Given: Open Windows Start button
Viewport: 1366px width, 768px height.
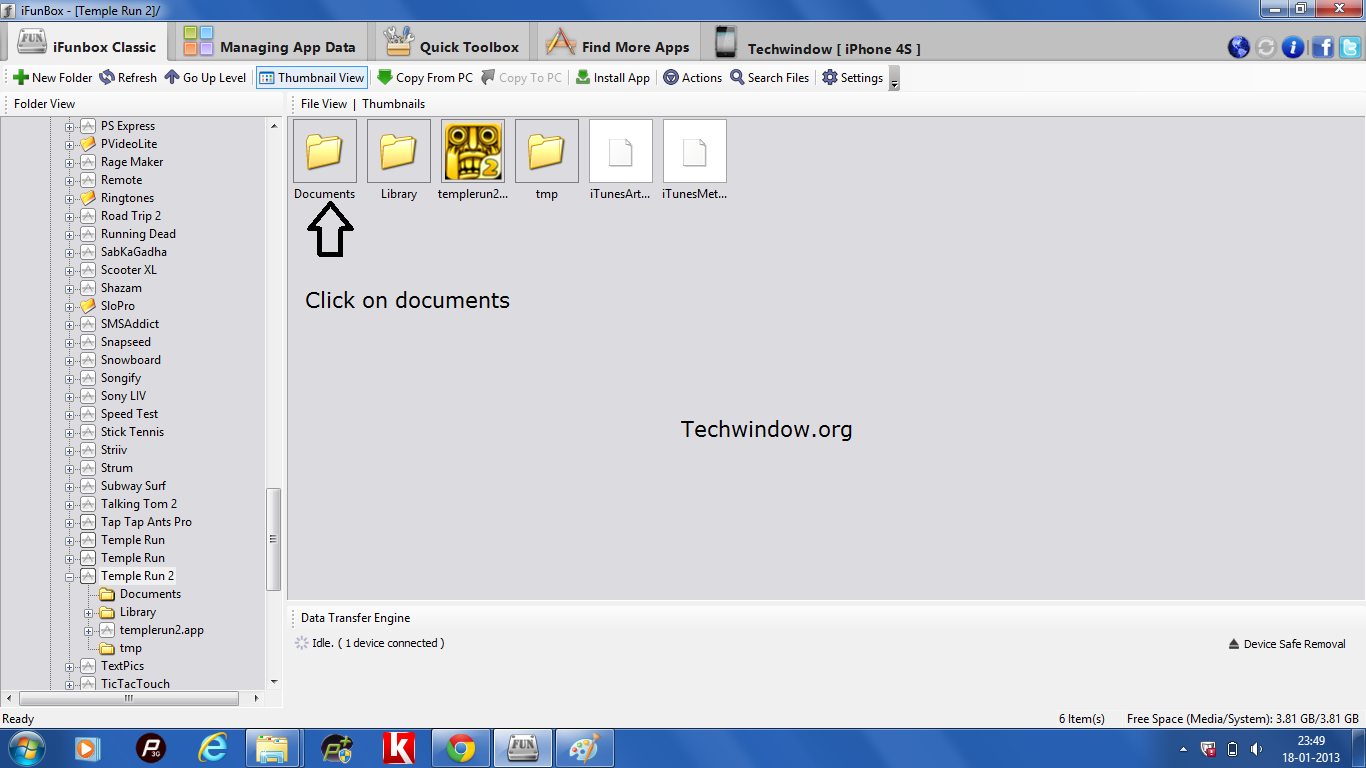Looking at the screenshot, I should [x=26, y=748].
